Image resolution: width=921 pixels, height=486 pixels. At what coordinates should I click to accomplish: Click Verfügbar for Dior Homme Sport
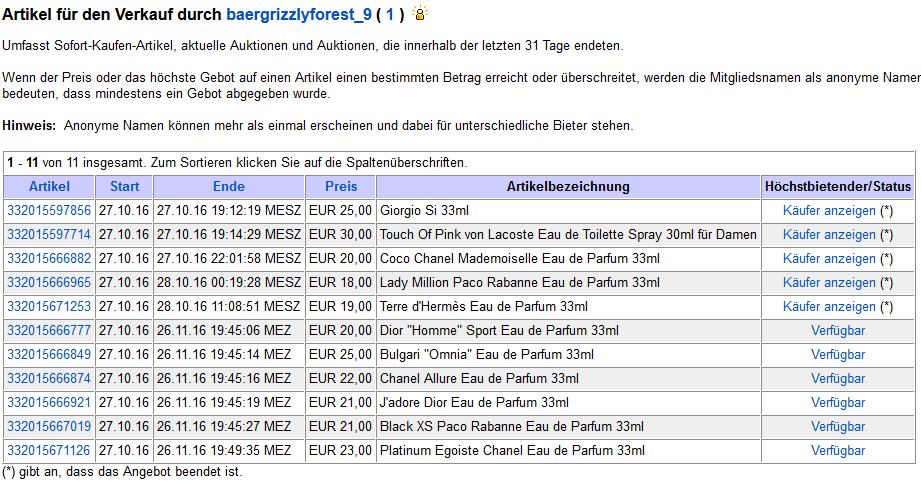[x=838, y=331]
